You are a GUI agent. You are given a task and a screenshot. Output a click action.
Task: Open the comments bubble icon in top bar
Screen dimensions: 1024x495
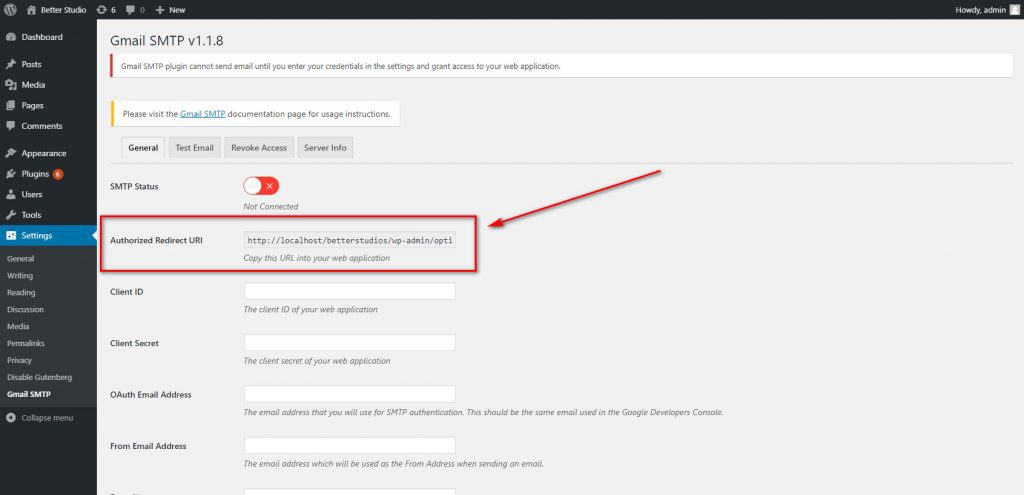tap(131, 10)
